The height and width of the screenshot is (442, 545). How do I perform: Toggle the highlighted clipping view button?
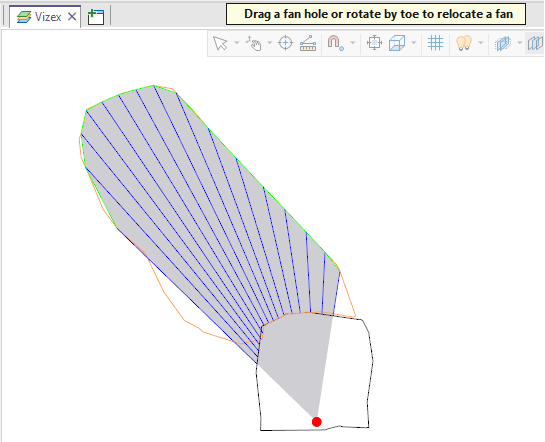[535, 43]
